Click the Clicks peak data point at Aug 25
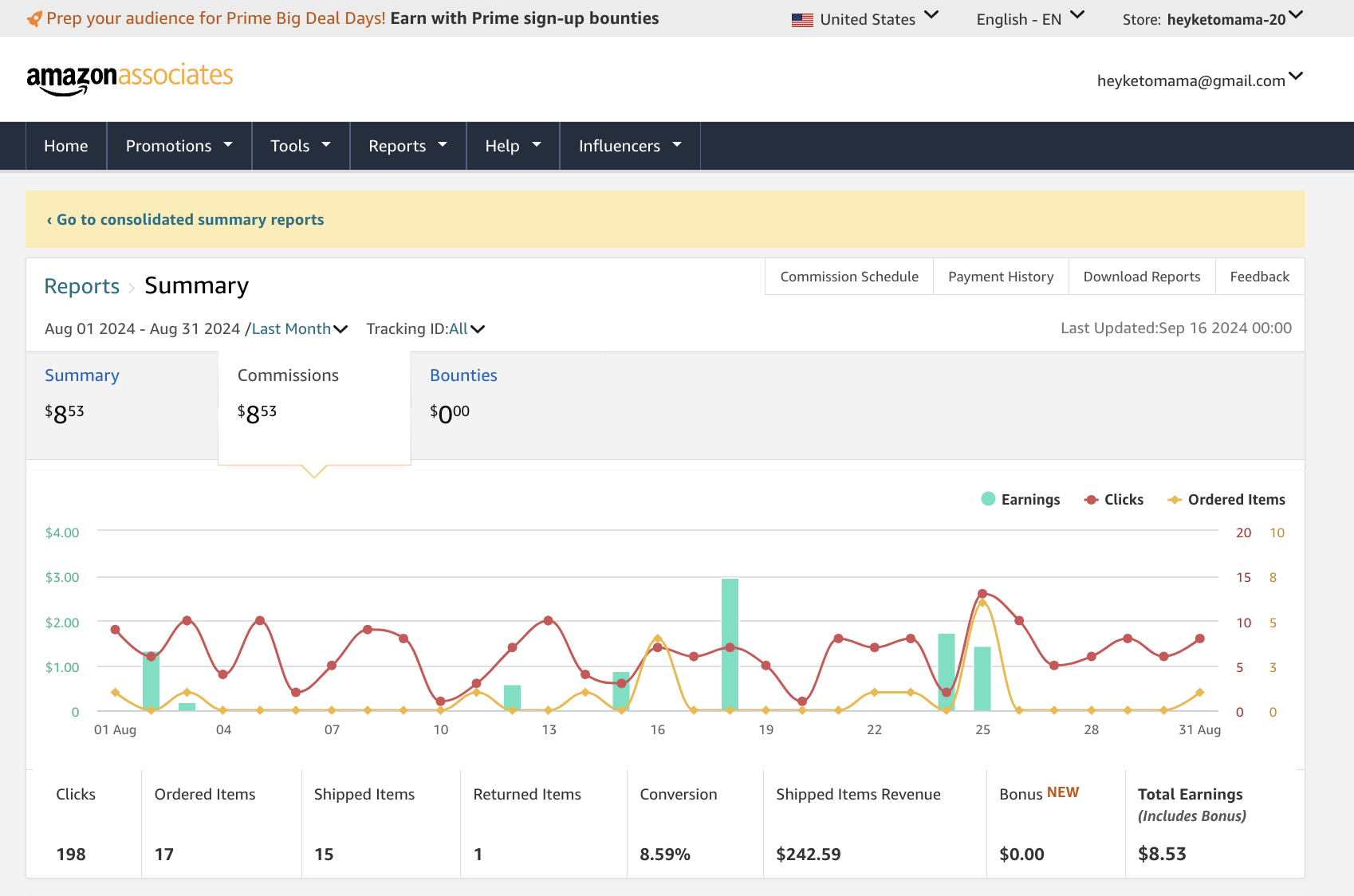This screenshot has height=896, width=1354. [982, 594]
